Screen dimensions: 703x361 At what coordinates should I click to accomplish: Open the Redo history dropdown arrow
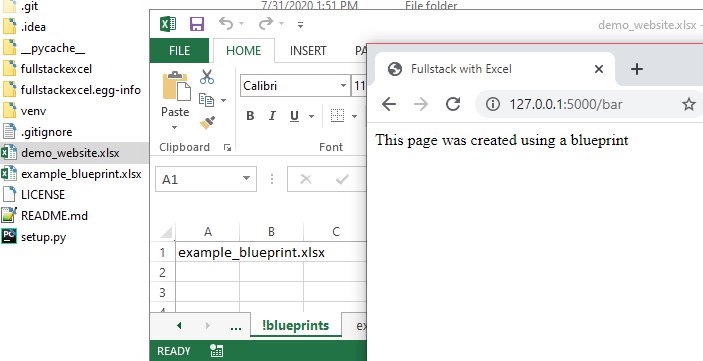tap(282, 24)
